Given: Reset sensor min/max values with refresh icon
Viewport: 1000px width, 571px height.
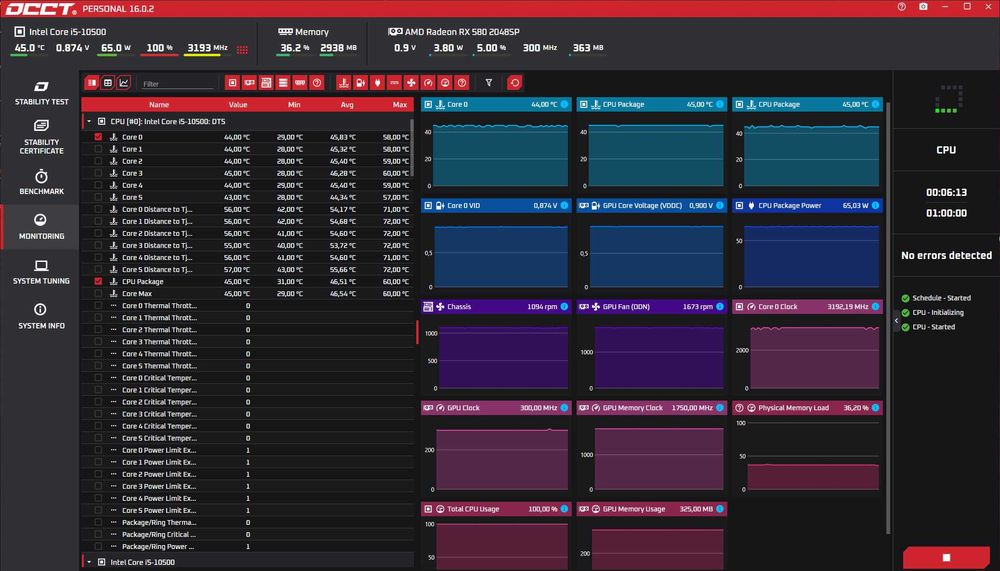Looking at the screenshot, I should (x=515, y=83).
